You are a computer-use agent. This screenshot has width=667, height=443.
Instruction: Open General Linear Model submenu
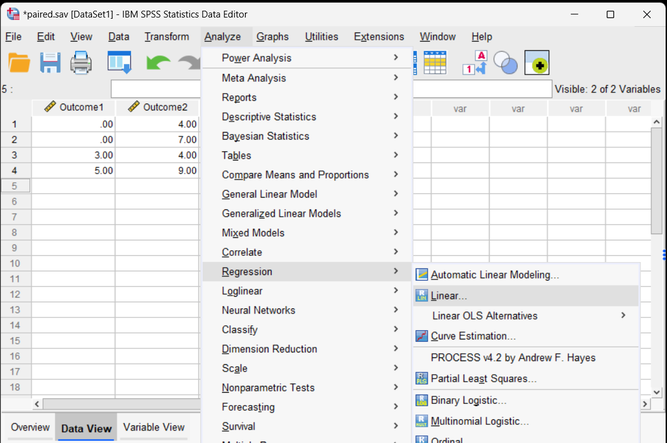point(307,194)
